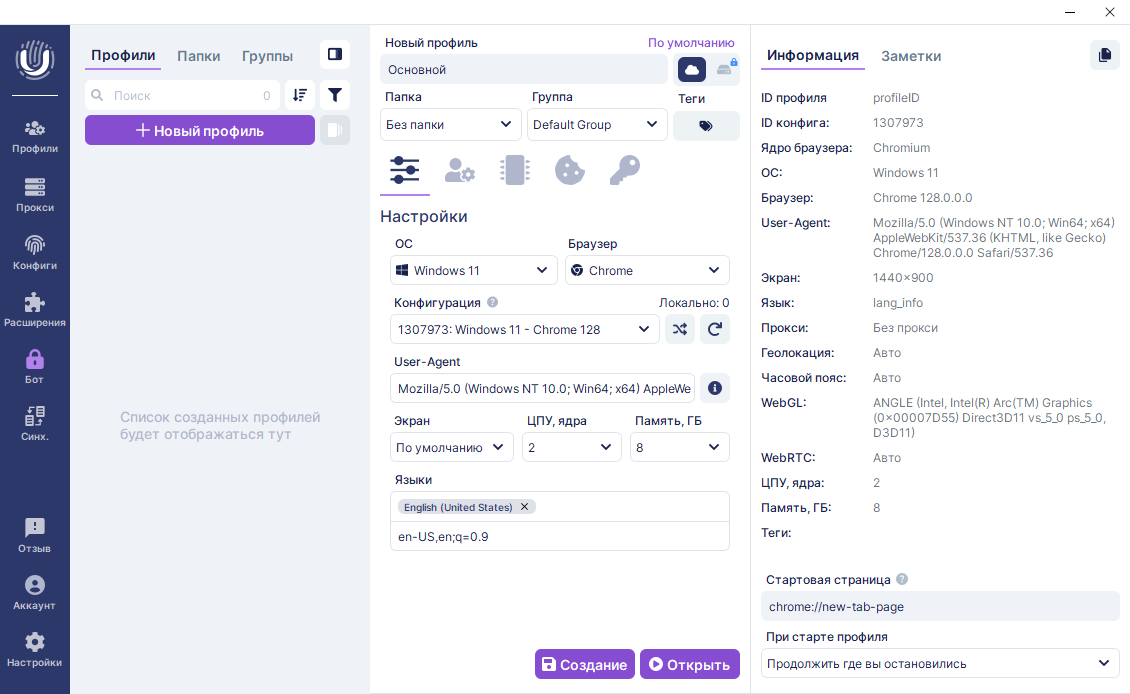Screen dimensions: 1130x694
Task: Open the Proxy section in sidebar
Action: (35, 194)
